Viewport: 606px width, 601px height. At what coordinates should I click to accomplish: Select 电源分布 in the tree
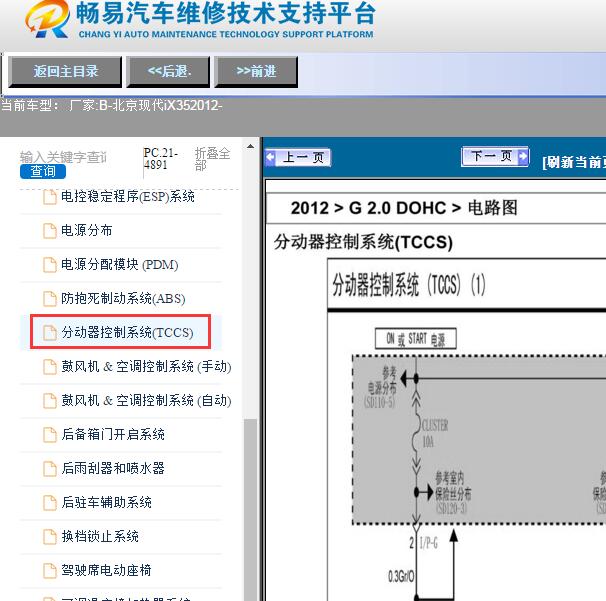point(87,231)
